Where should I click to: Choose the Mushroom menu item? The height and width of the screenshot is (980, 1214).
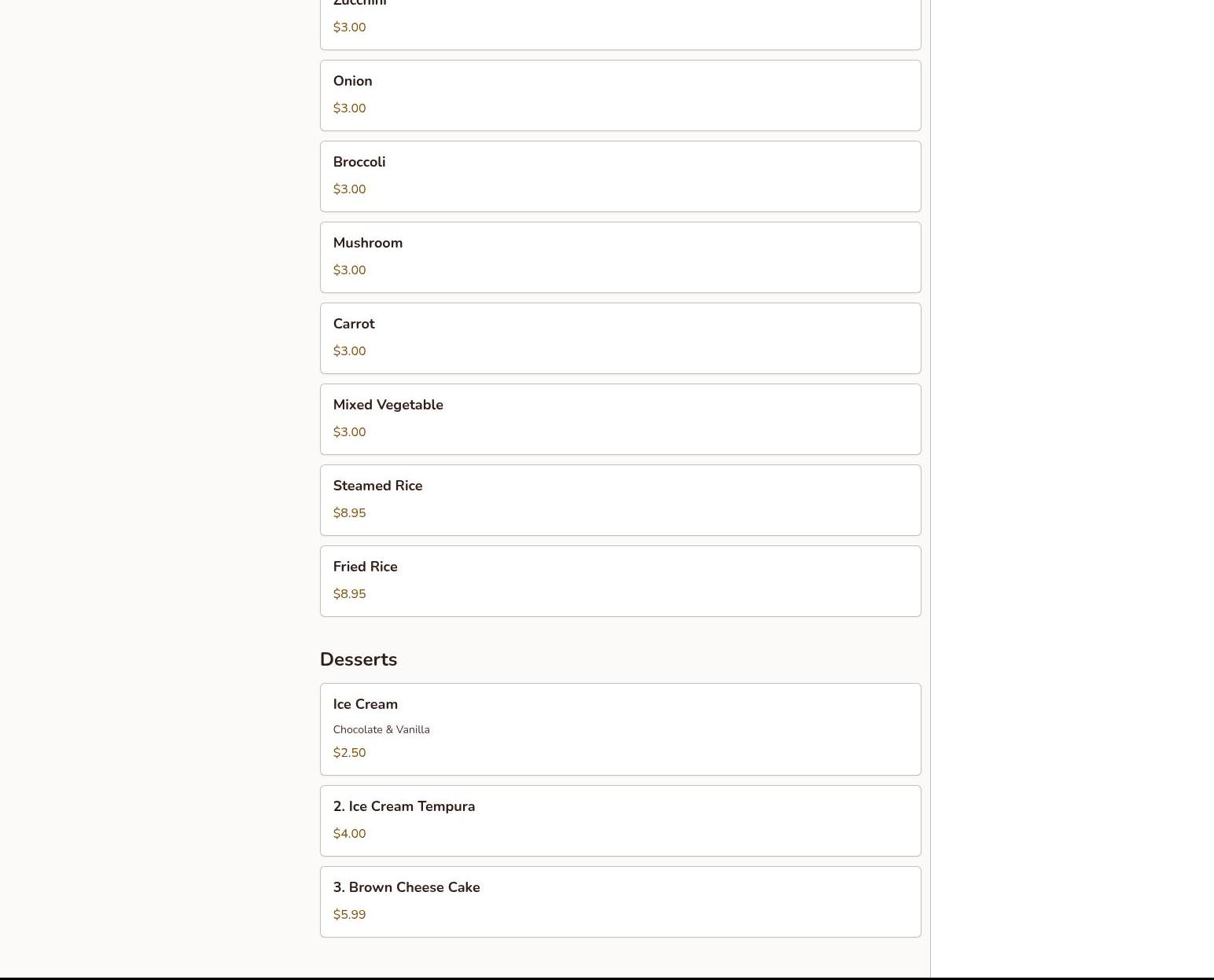pyautogui.click(x=620, y=257)
